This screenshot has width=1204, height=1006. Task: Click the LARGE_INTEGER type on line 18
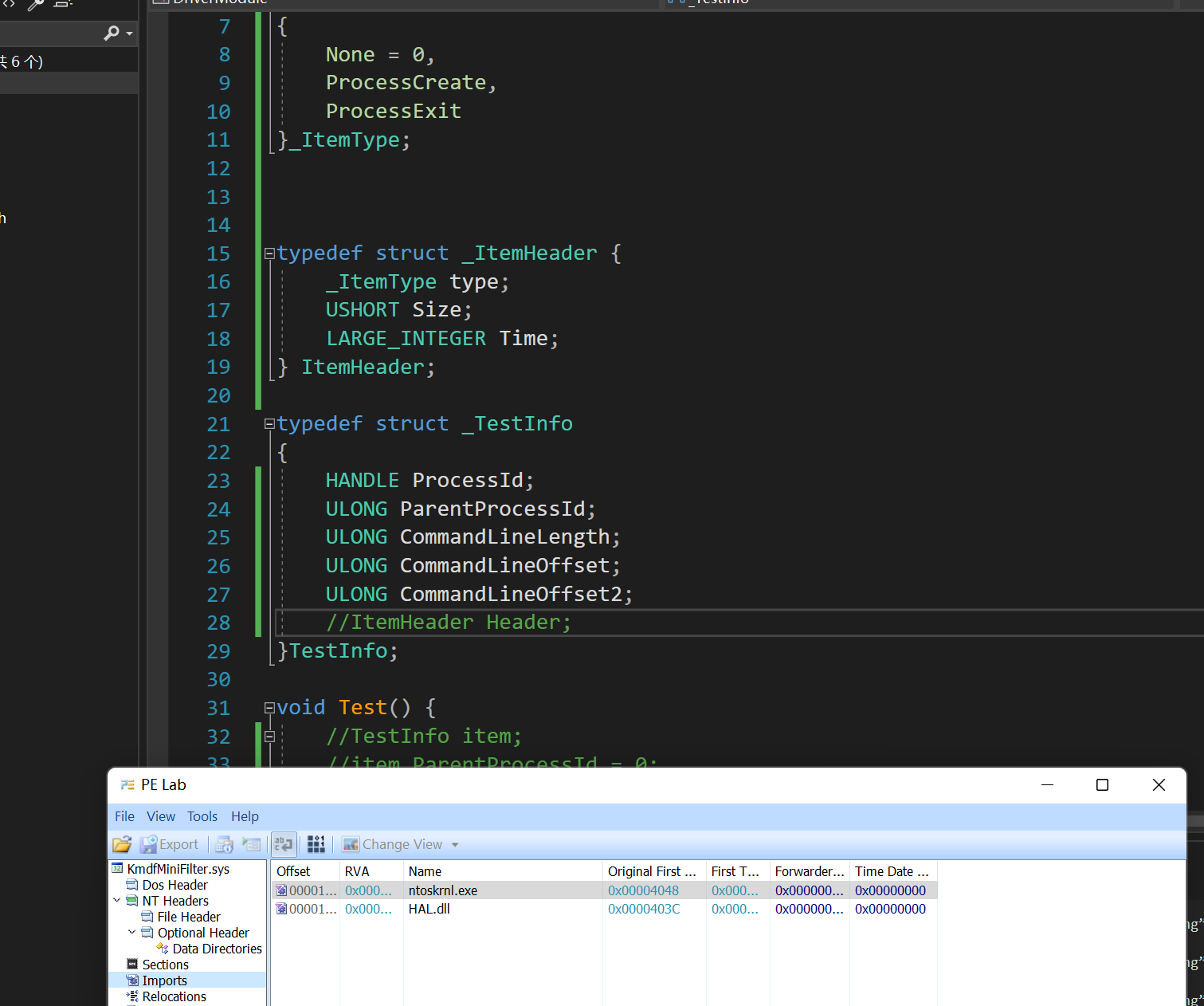tap(406, 339)
